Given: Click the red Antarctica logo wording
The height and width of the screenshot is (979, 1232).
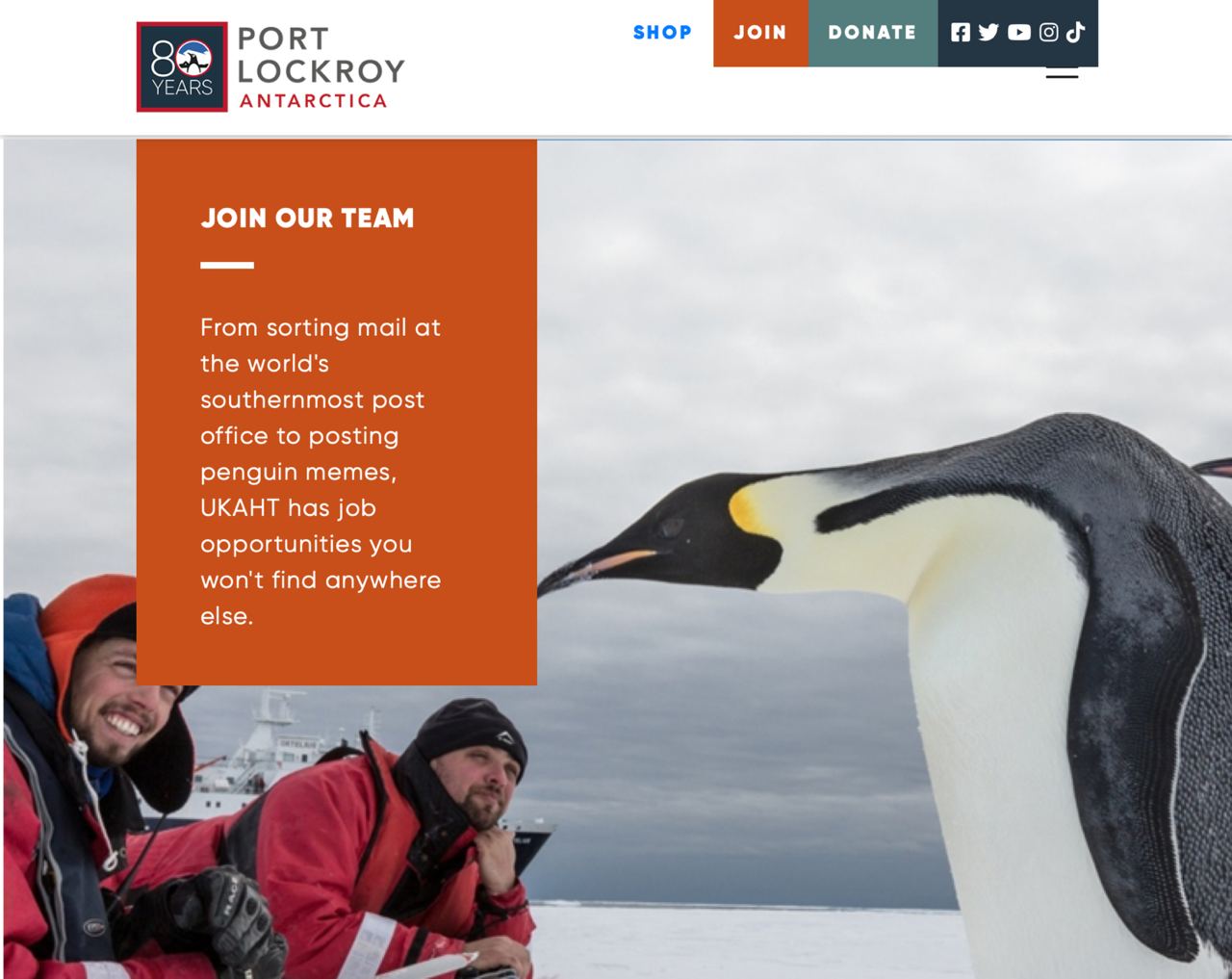Looking at the screenshot, I should (x=313, y=101).
